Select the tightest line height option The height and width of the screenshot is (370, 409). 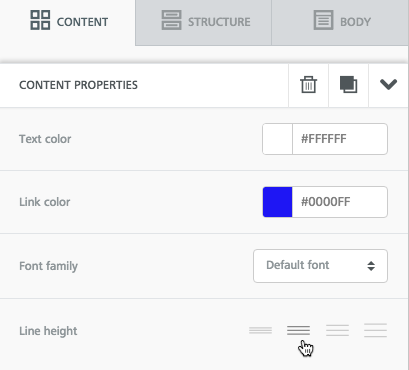pyautogui.click(x=260, y=330)
